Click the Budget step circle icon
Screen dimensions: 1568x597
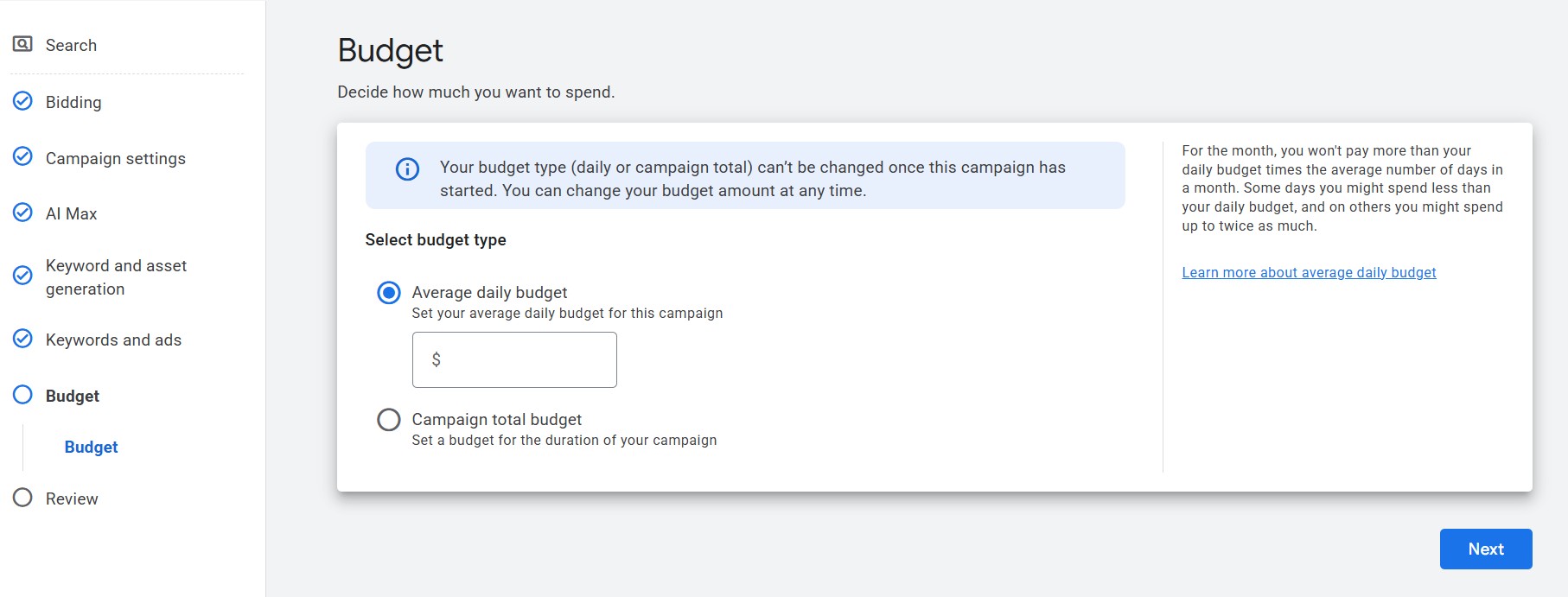[x=22, y=395]
